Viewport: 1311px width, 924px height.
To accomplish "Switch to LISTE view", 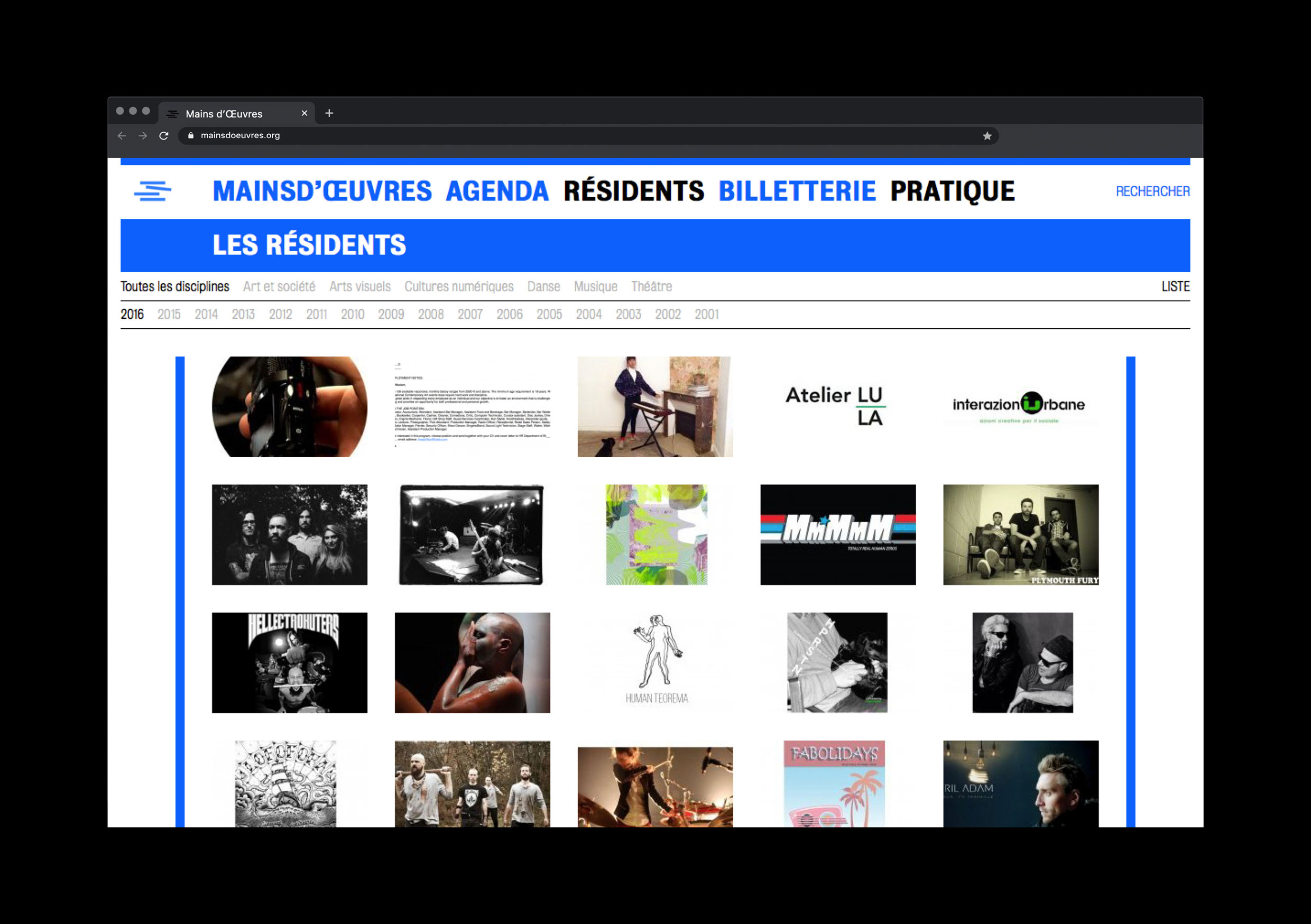I will pyautogui.click(x=1175, y=287).
